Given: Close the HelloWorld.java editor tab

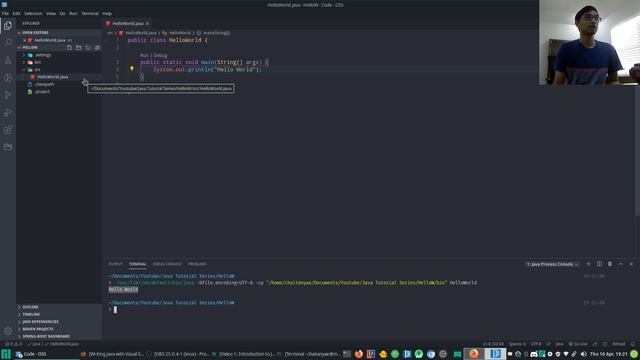Looking at the screenshot, I should (x=147, y=24).
